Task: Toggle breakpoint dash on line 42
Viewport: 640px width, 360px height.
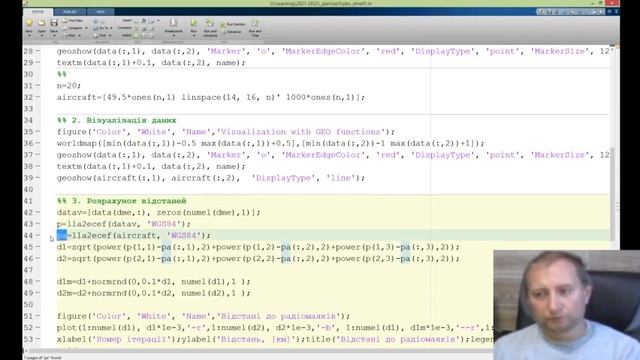Action: [38, 212]
